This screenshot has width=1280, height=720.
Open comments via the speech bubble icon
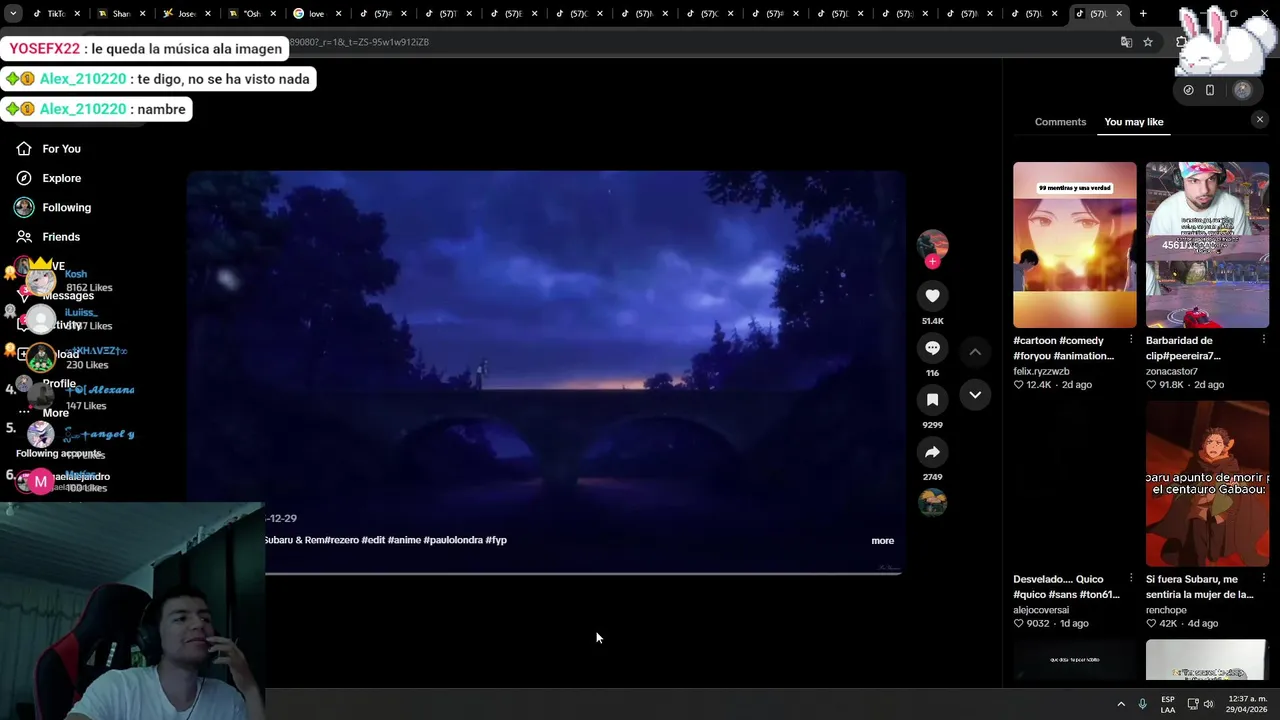[x=932, y=348]
